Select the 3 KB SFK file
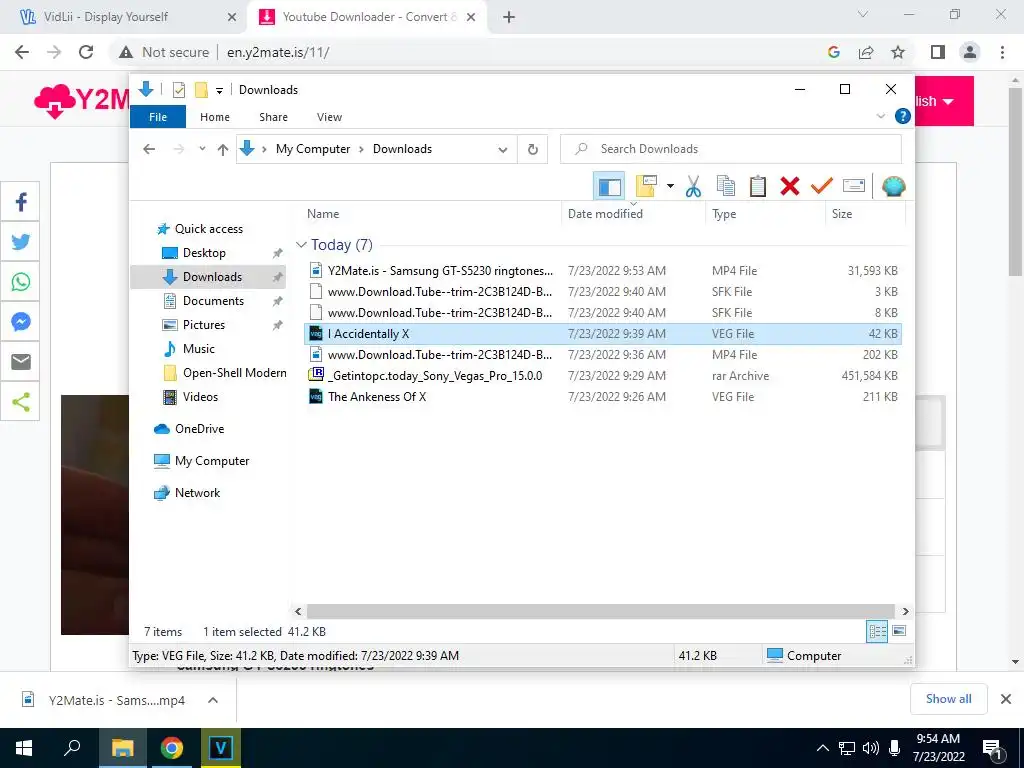Screen dimensions: 1024x768 [x=603, y=292]
